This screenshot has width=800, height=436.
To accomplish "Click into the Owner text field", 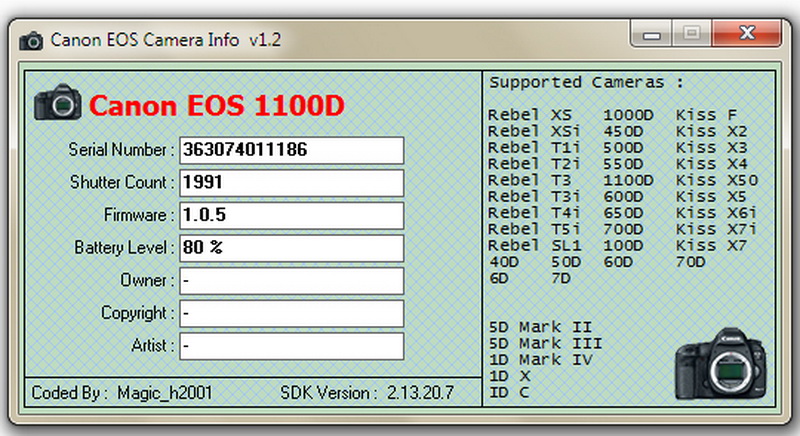I will click(x=291, y=281).
